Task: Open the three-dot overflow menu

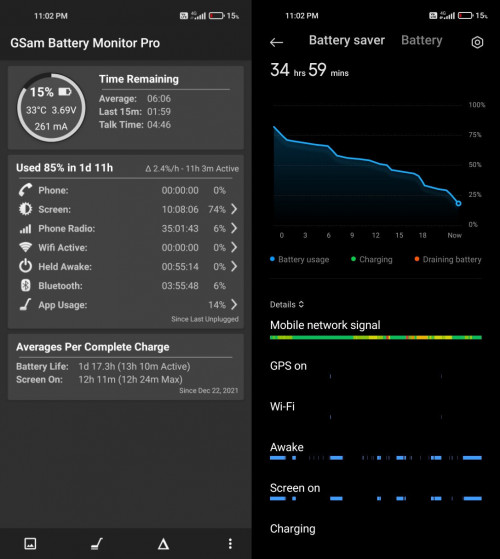Action: (230, 544)
